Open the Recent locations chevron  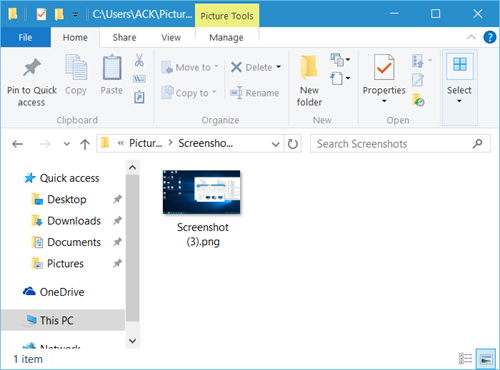tap(67, 144)
